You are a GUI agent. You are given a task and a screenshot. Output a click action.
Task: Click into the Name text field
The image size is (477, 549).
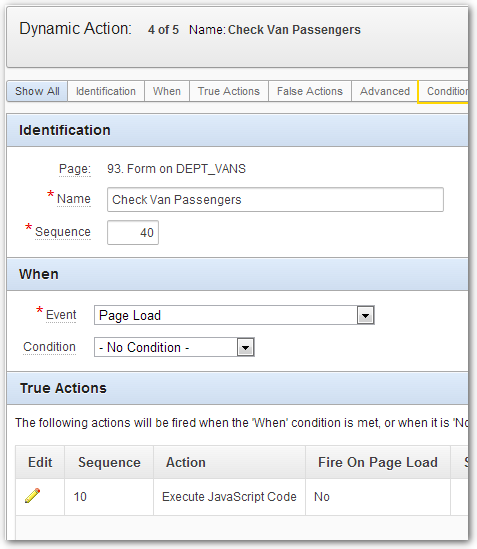point(275,200)
